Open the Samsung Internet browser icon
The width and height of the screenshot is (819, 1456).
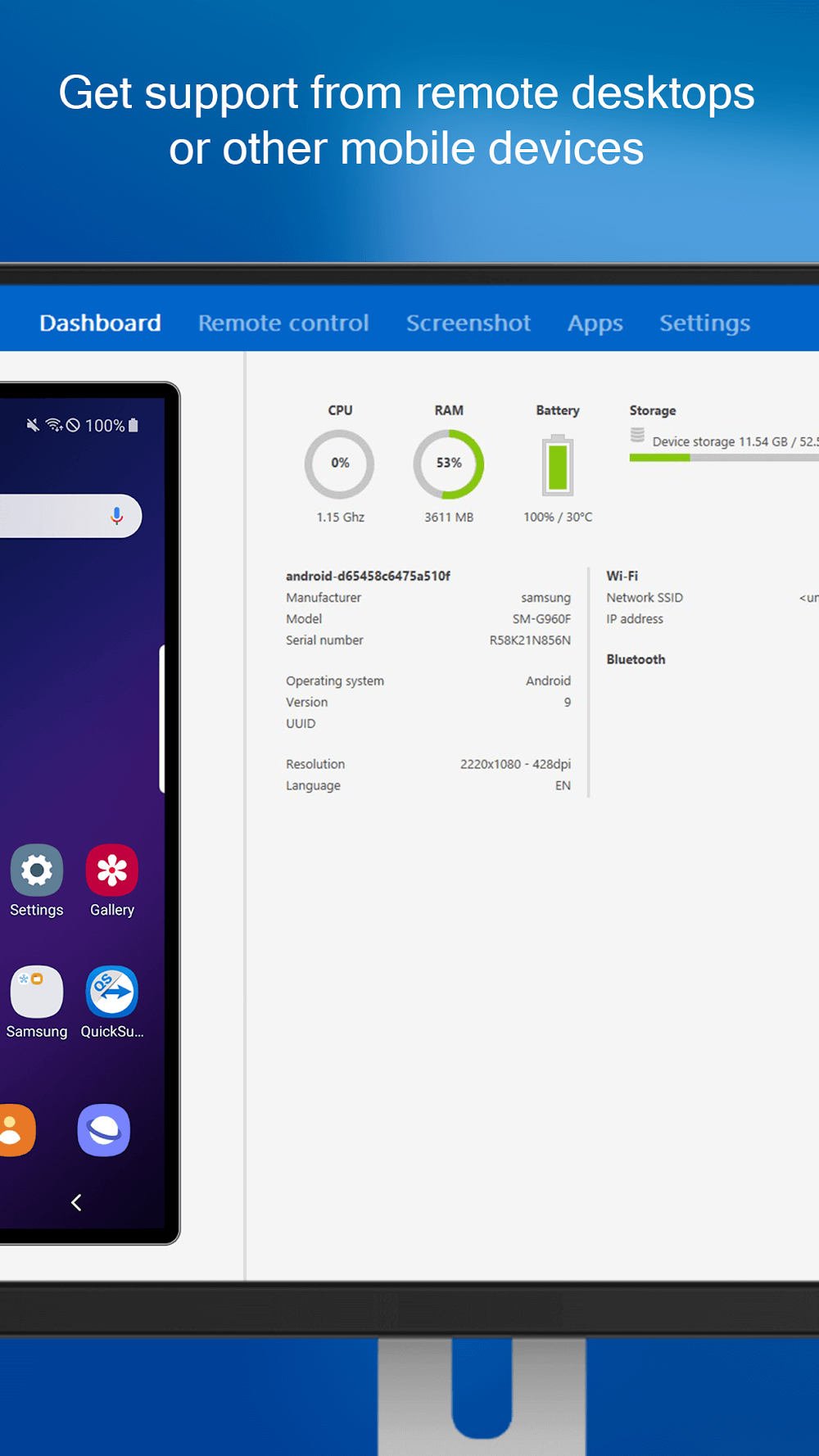(104, 1130)
